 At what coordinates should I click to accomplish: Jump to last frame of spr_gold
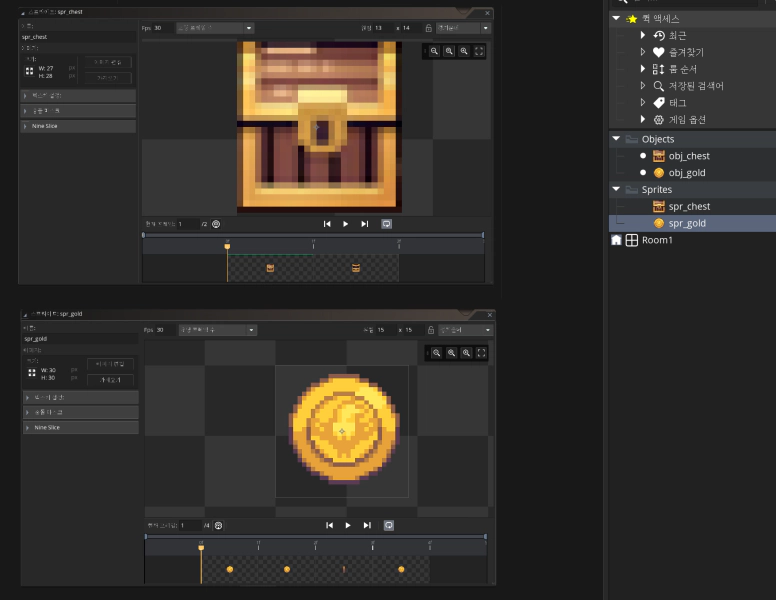[x=367, y=525]
